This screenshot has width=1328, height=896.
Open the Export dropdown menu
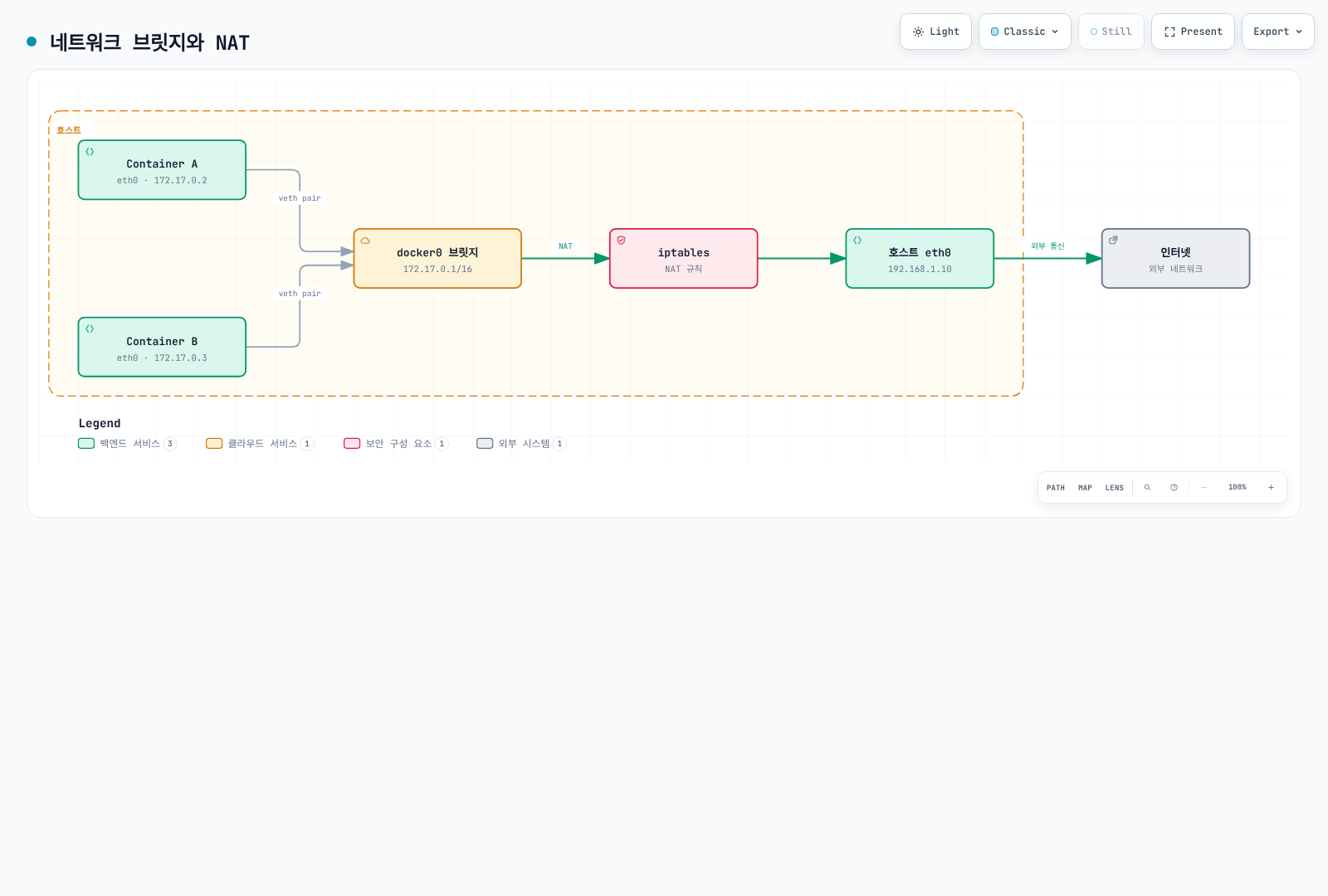coord(1278,32)
